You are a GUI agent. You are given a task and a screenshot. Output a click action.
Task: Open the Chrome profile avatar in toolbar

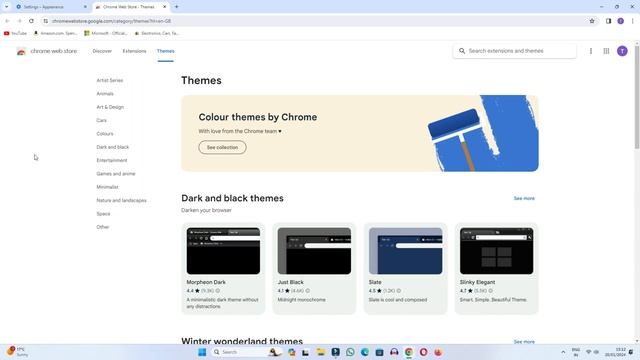(620, 21)
